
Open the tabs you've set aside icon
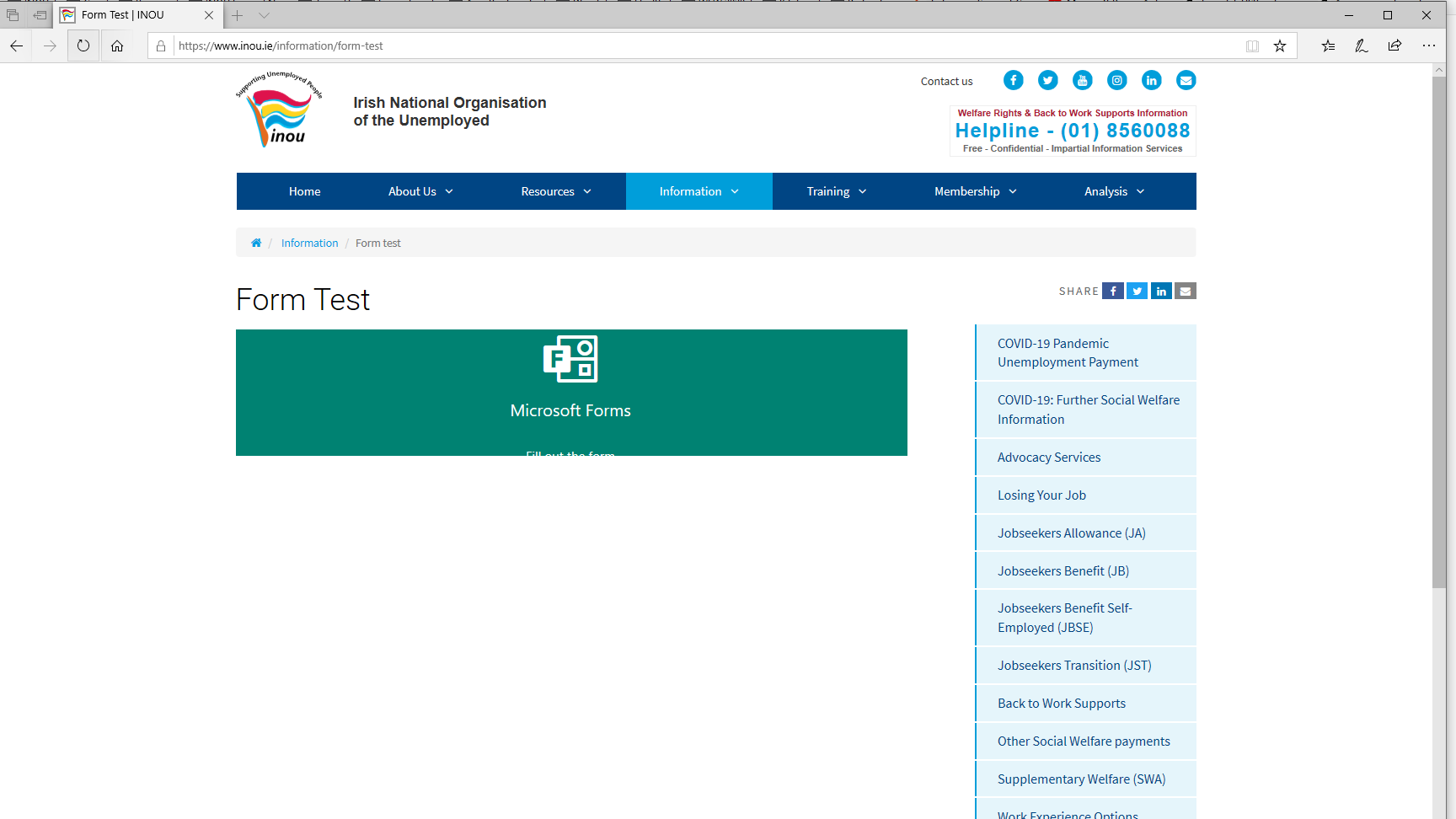[13, 15]
